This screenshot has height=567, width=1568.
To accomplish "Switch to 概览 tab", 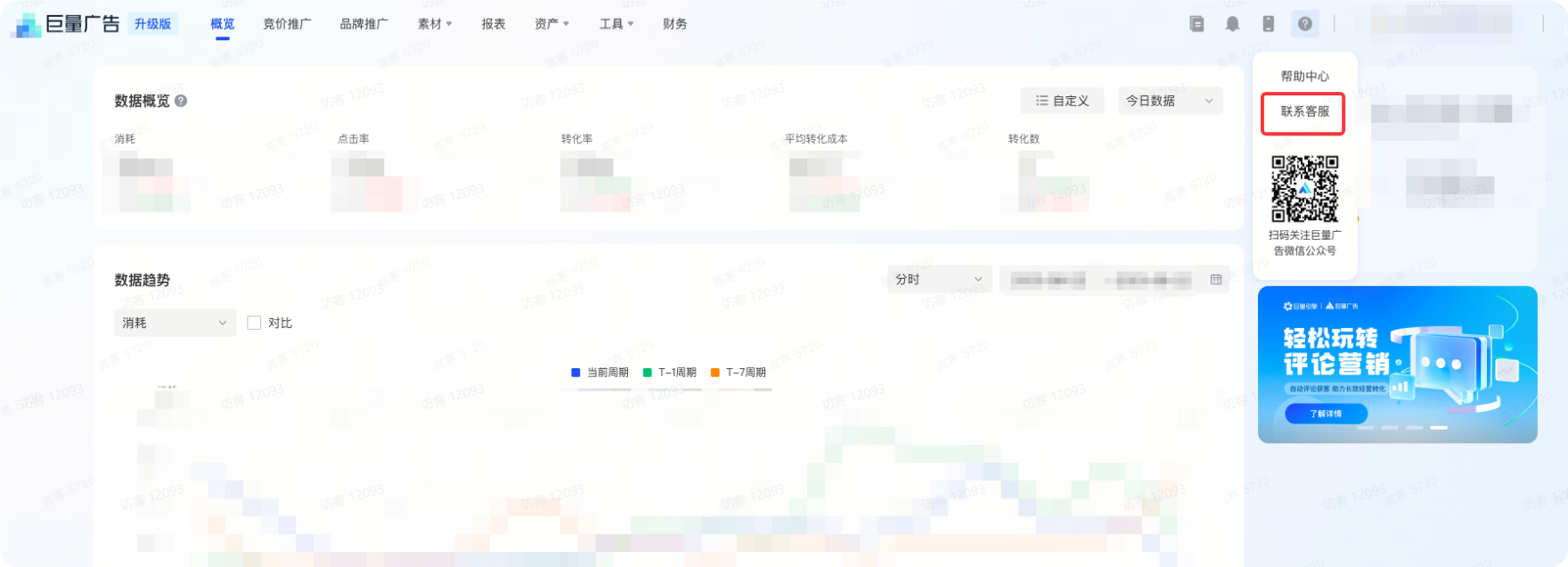I will click(x=223, y=24).
